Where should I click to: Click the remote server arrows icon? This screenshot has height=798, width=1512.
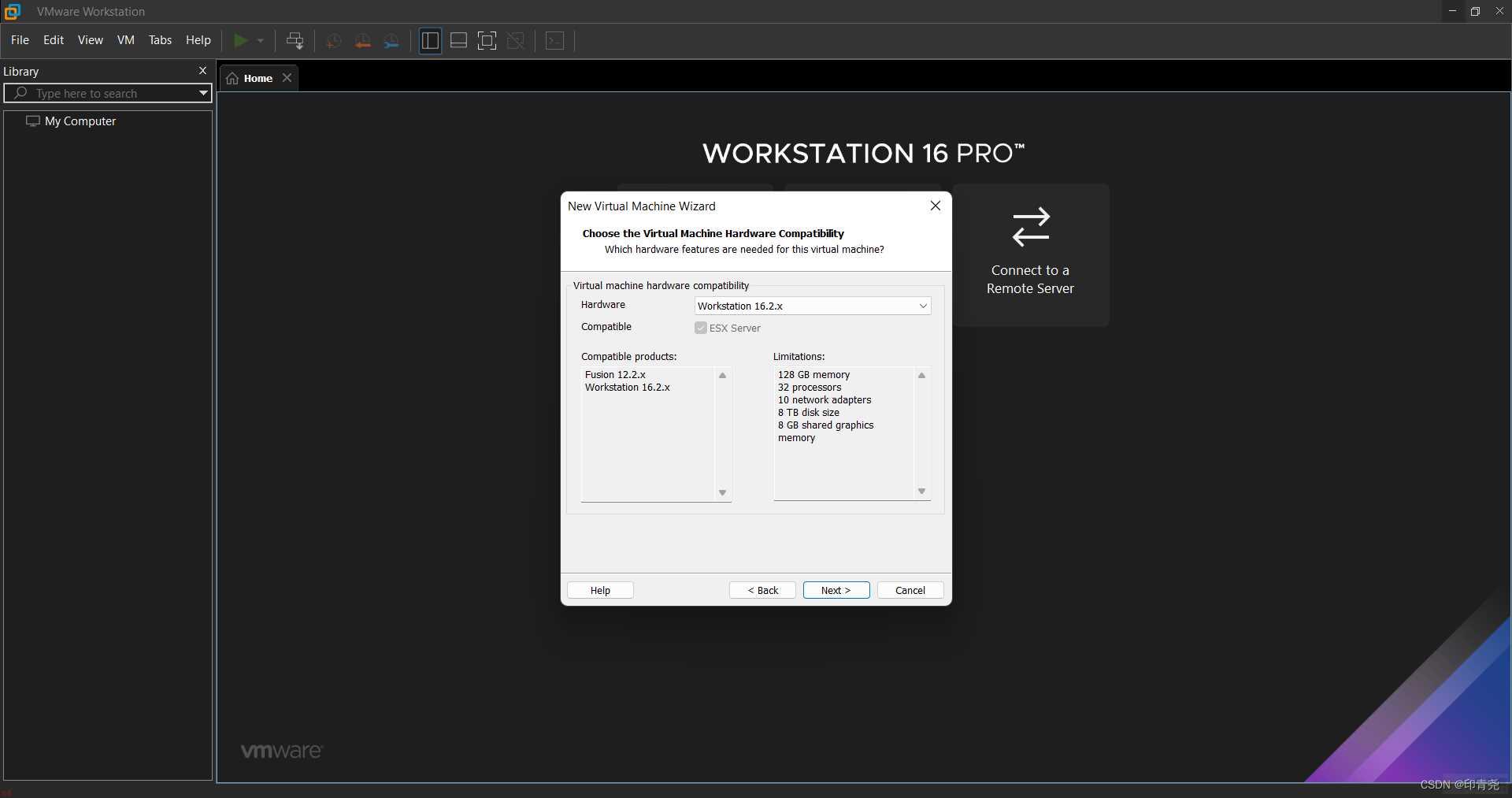(x=1030, y=227)
